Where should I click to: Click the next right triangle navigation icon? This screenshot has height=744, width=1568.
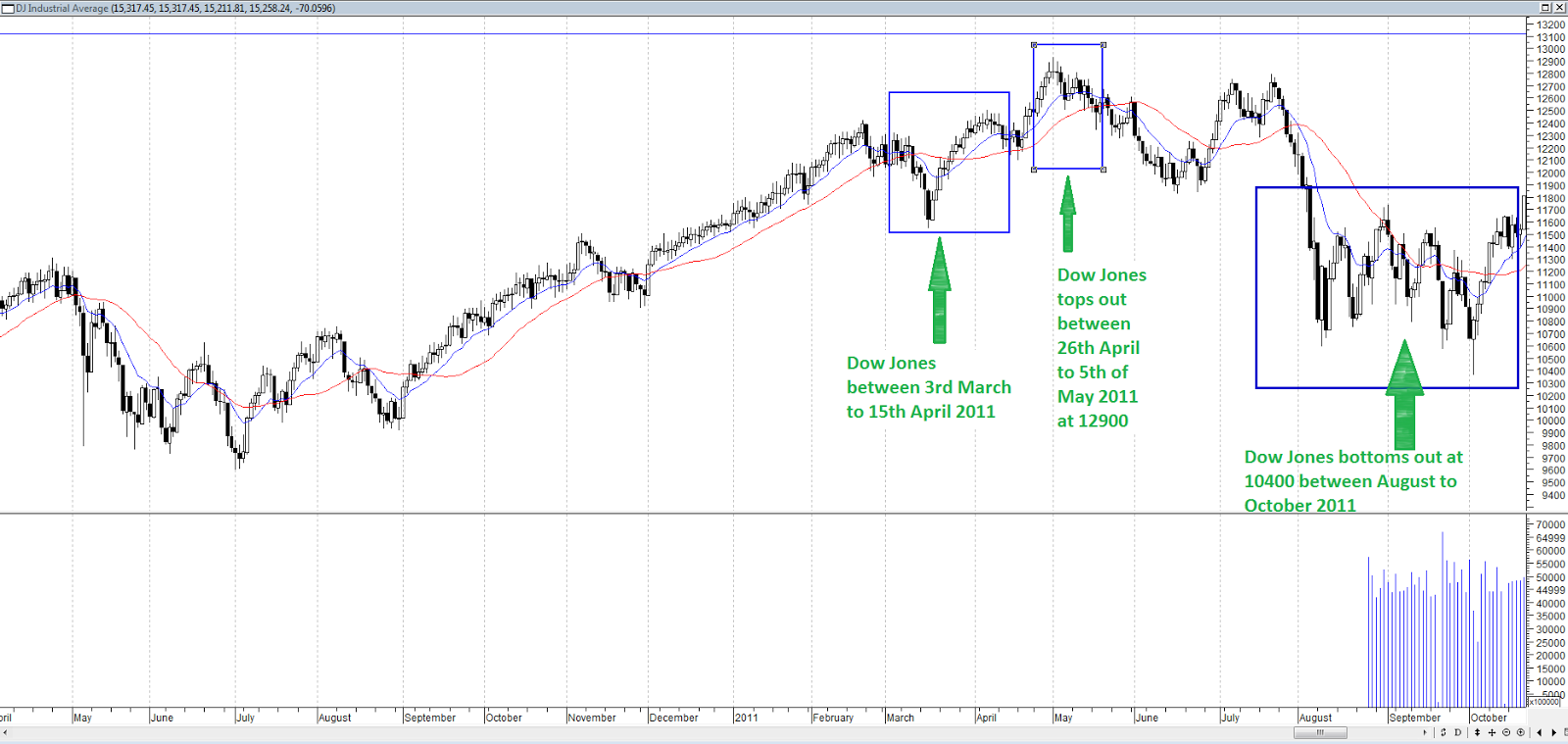tap(1553, 732)
